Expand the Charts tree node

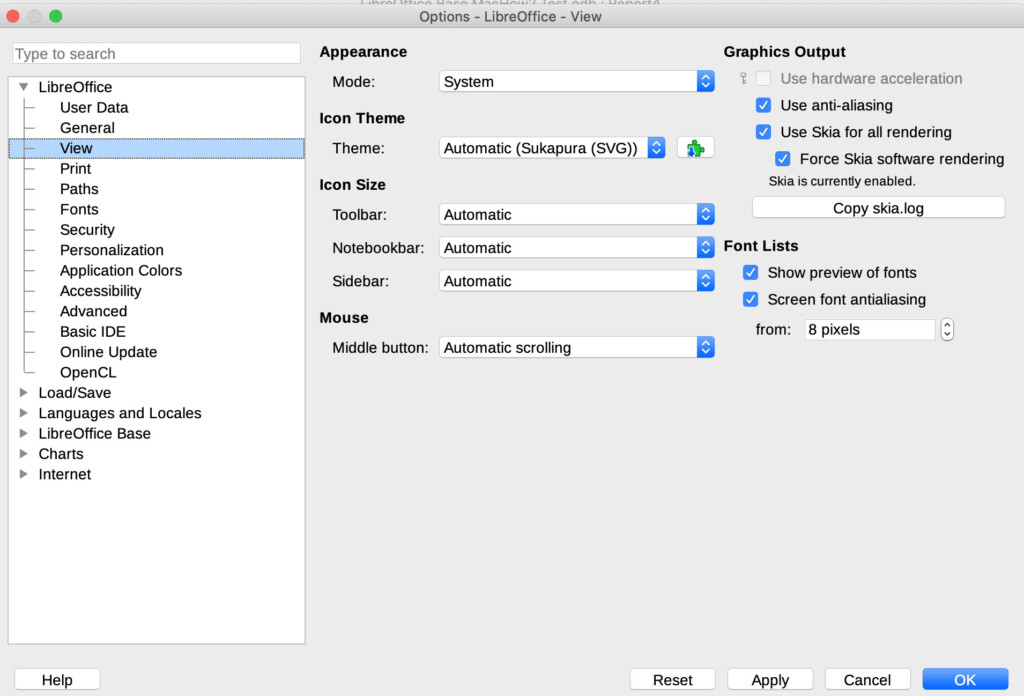[24, 454]
